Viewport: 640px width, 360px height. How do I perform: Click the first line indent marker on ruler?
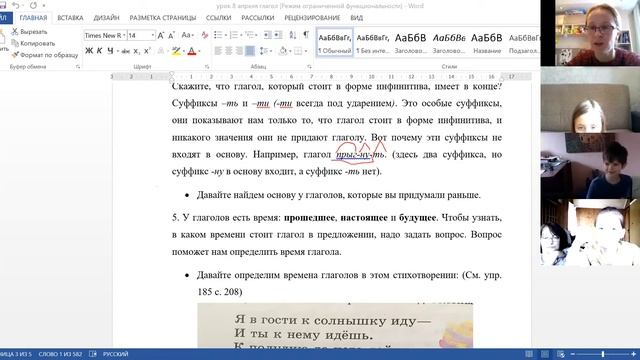(172, 73)
